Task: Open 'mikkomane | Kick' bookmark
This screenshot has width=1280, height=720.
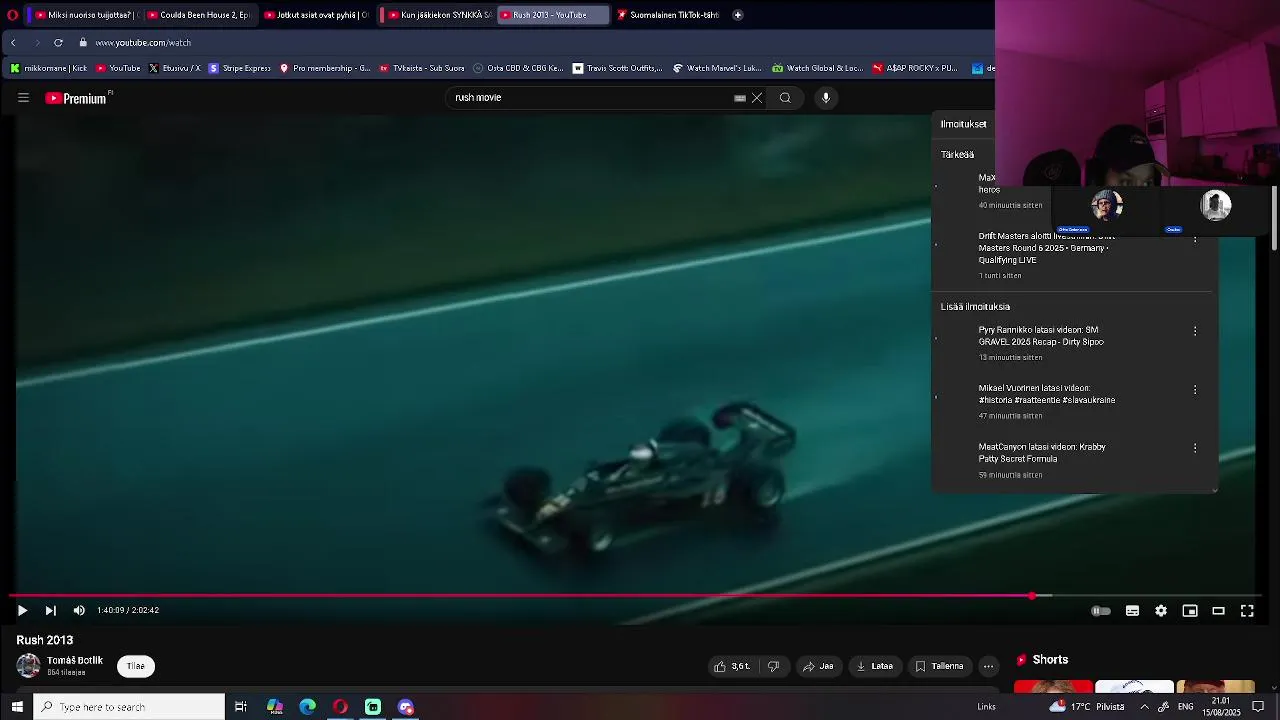Action: pyautogui.click(x=48, y=68)
